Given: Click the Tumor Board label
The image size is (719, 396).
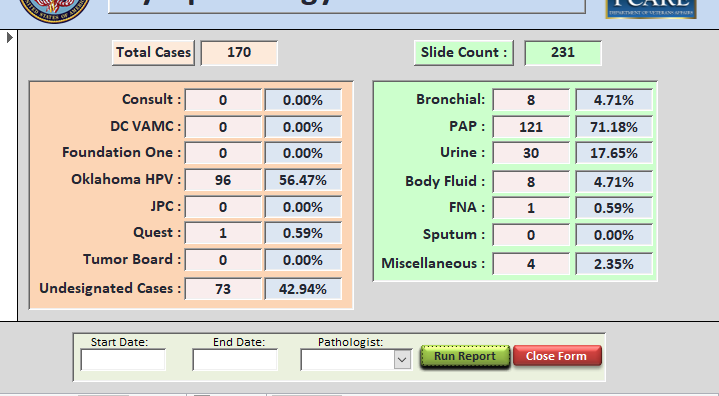Looking at the screenshot, I should (132, 259).
